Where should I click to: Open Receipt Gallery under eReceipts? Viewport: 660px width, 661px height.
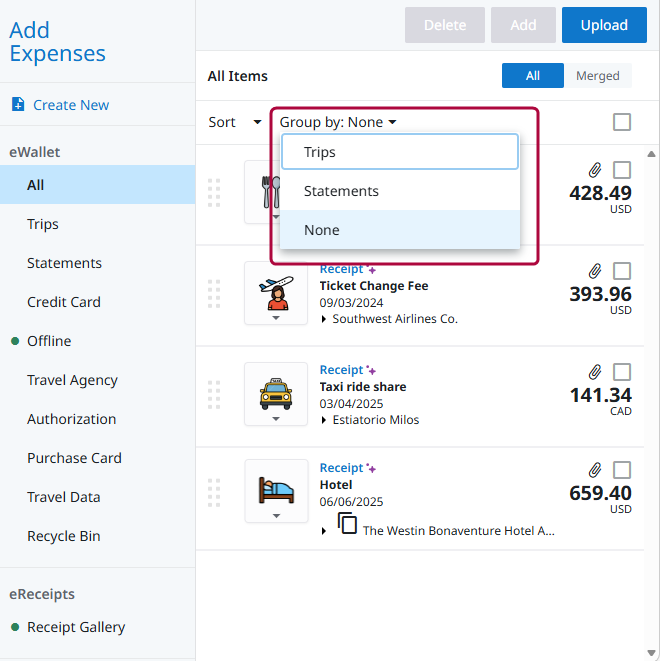97,627
